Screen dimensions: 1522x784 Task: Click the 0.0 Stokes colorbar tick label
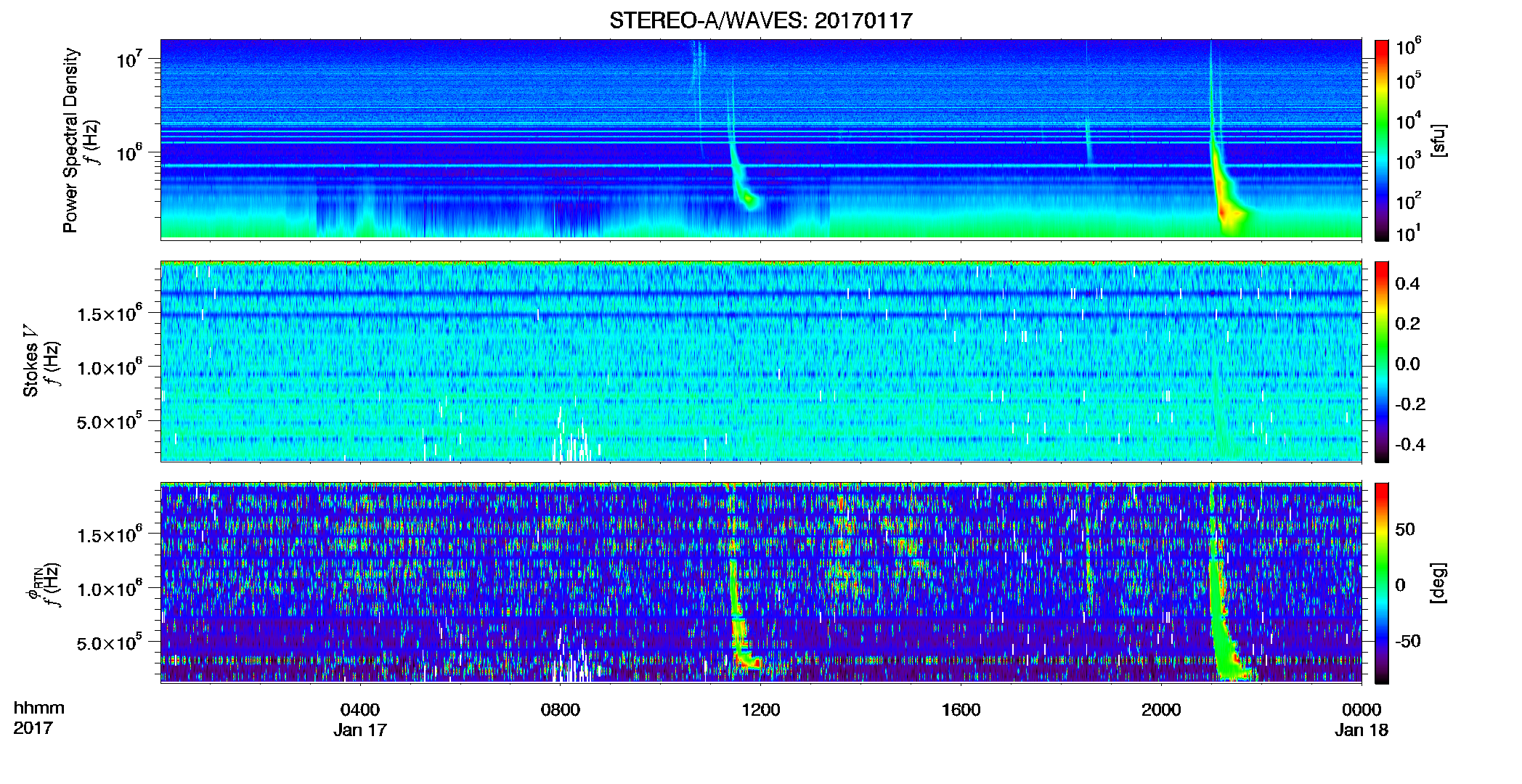(1407, 364)
